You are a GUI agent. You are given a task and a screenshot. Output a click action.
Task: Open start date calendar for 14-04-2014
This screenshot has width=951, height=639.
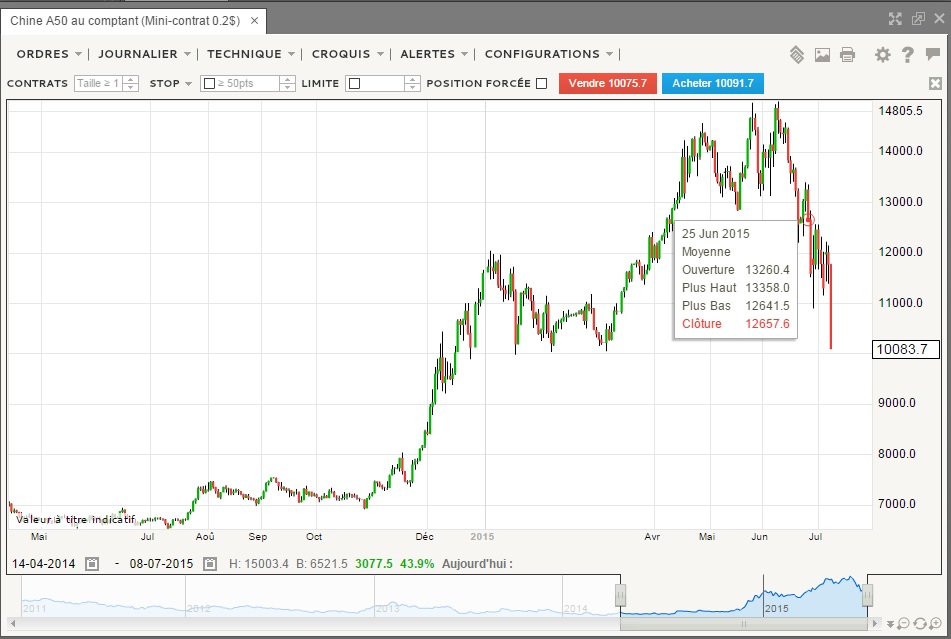pyautogui.click(x=92, y=564)
